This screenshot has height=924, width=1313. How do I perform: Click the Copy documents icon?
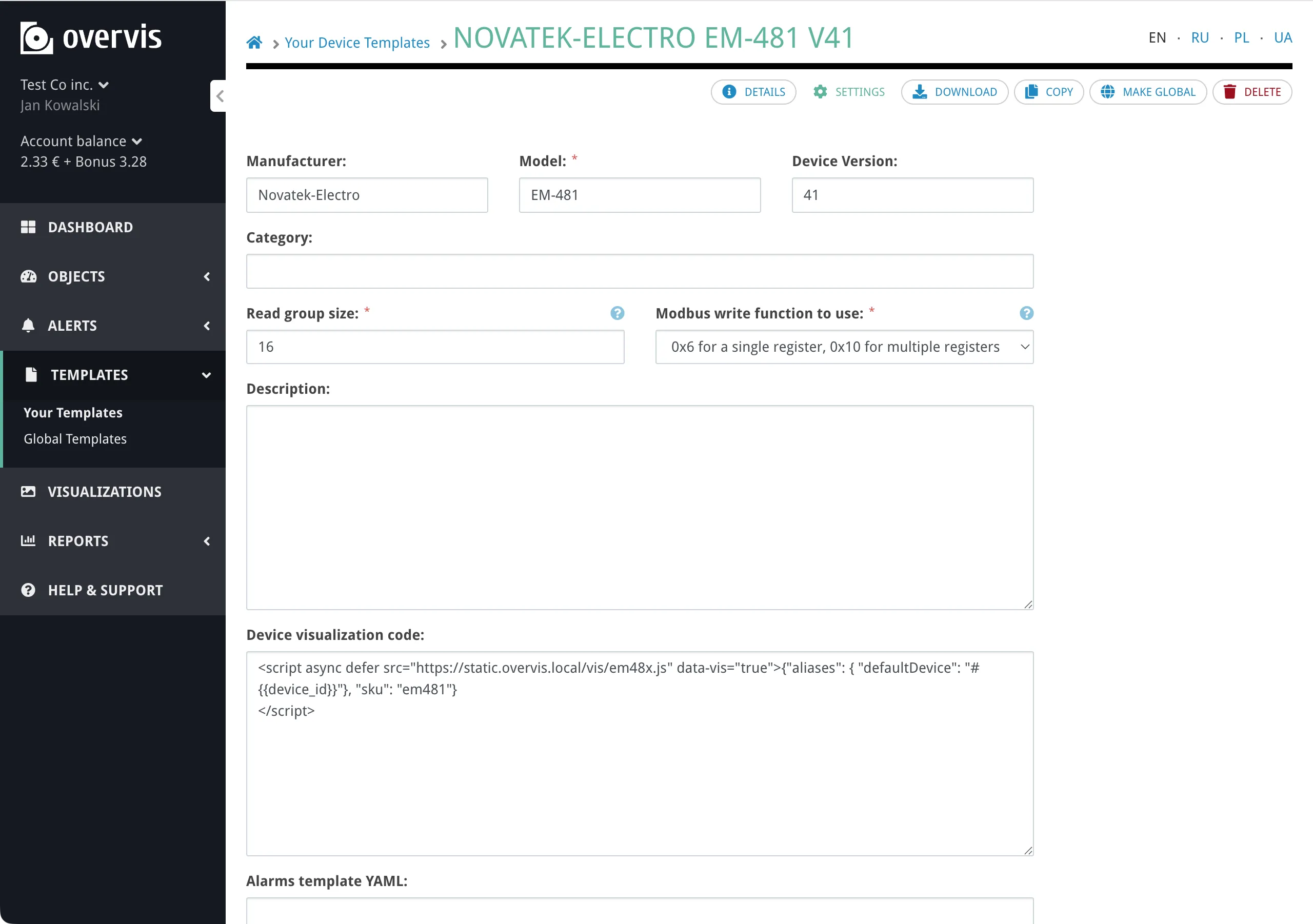pos(1031,91)
